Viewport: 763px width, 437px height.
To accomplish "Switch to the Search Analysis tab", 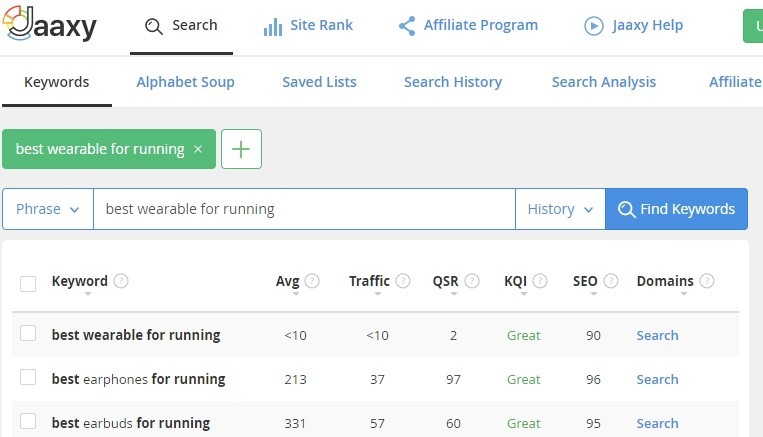I will (x=603, y=82).
